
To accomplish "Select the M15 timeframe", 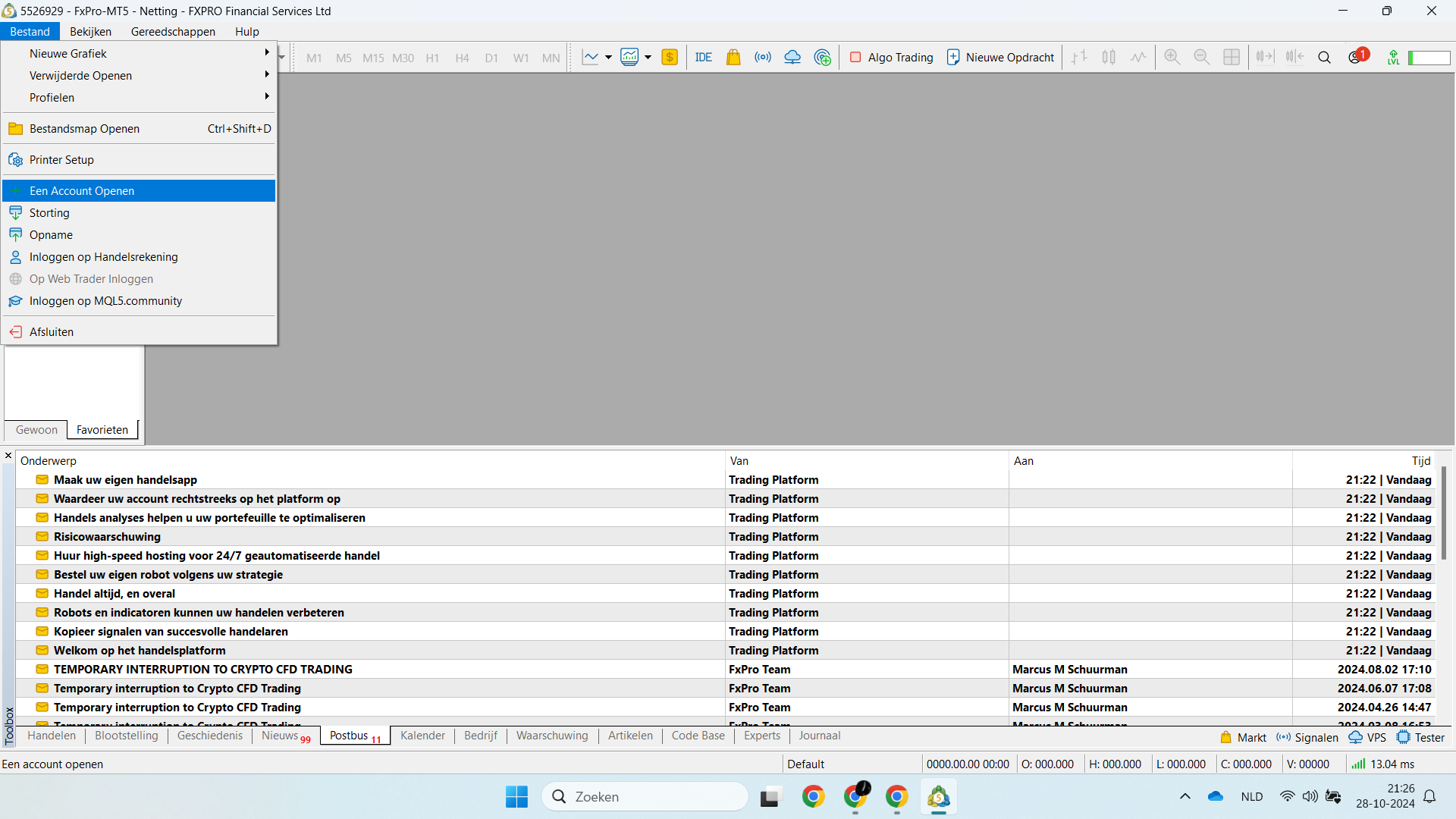I will coord(373,58).
